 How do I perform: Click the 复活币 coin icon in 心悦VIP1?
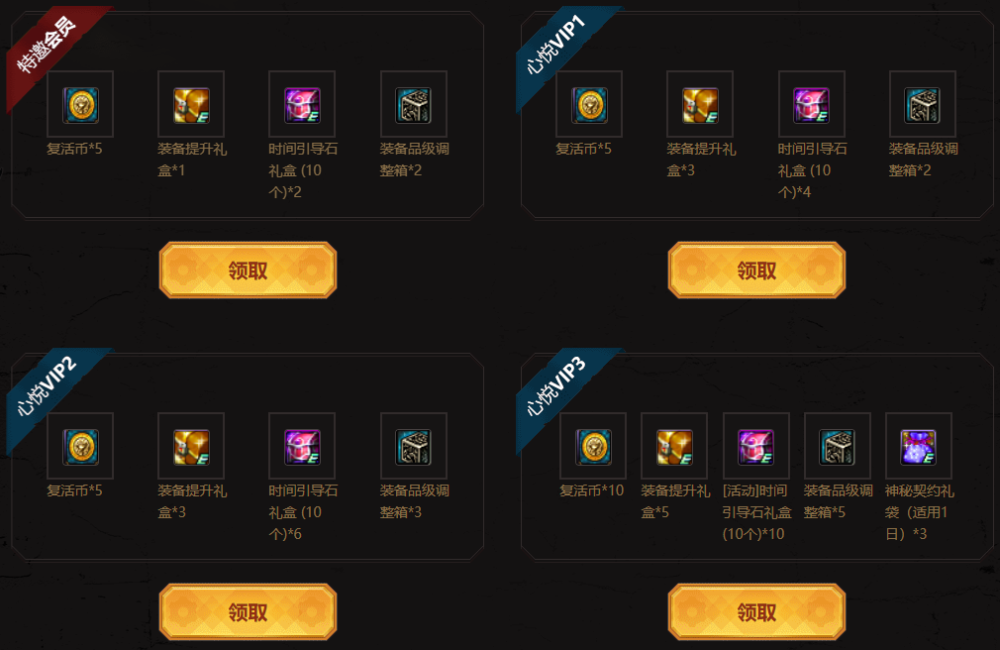589,105
